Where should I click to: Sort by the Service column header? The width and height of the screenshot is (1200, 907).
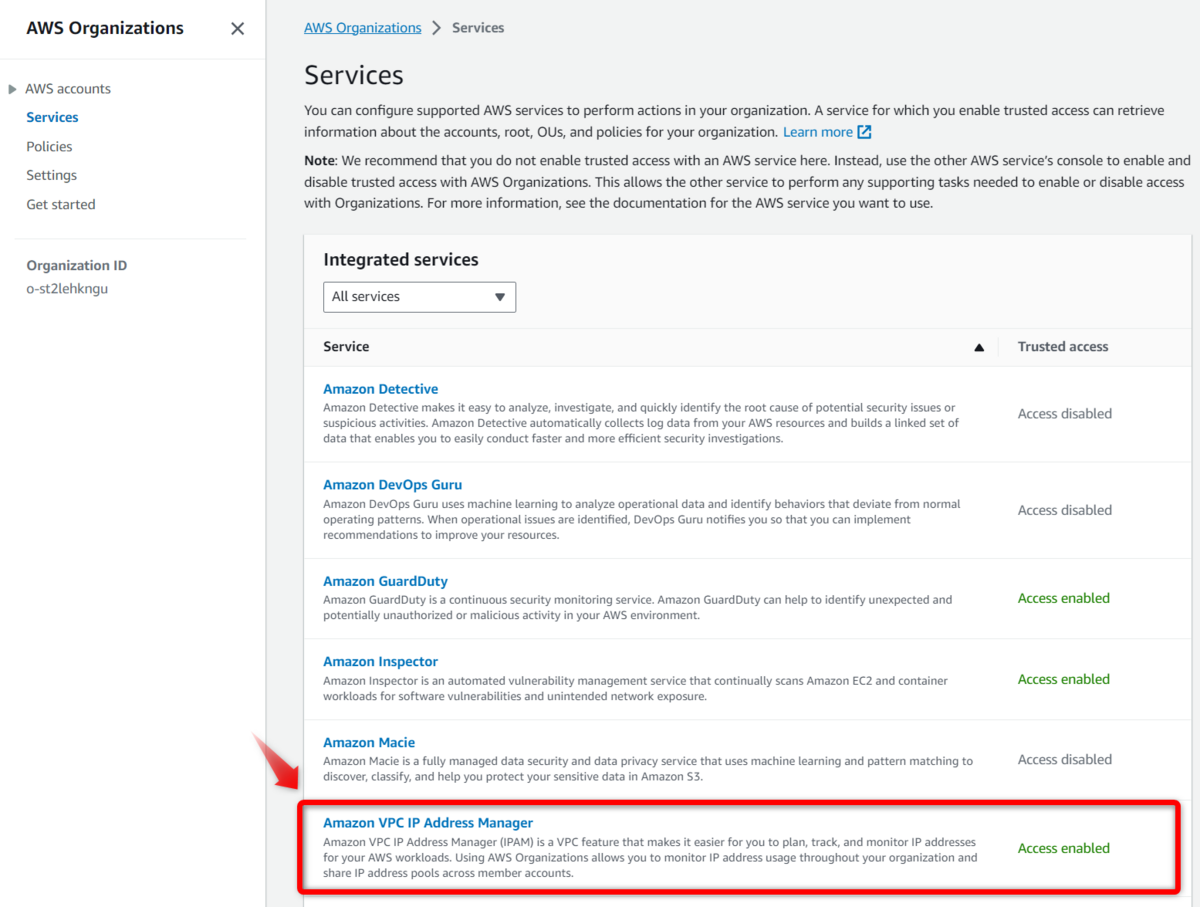(x=346, y=346)
